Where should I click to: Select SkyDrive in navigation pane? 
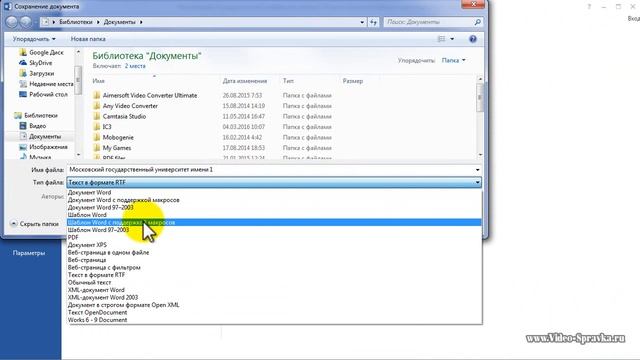pos(36,63)
